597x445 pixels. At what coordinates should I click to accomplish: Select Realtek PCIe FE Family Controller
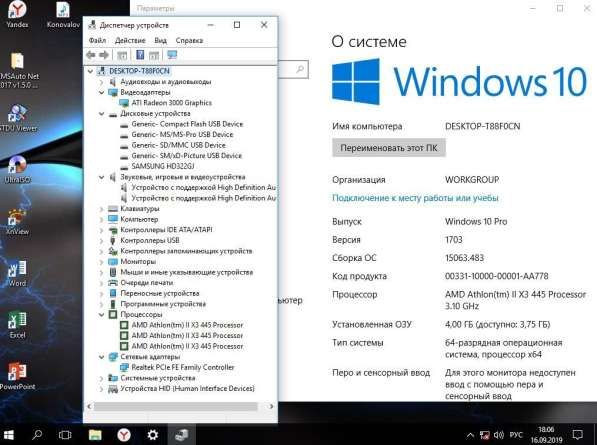[x=183, y=367]
